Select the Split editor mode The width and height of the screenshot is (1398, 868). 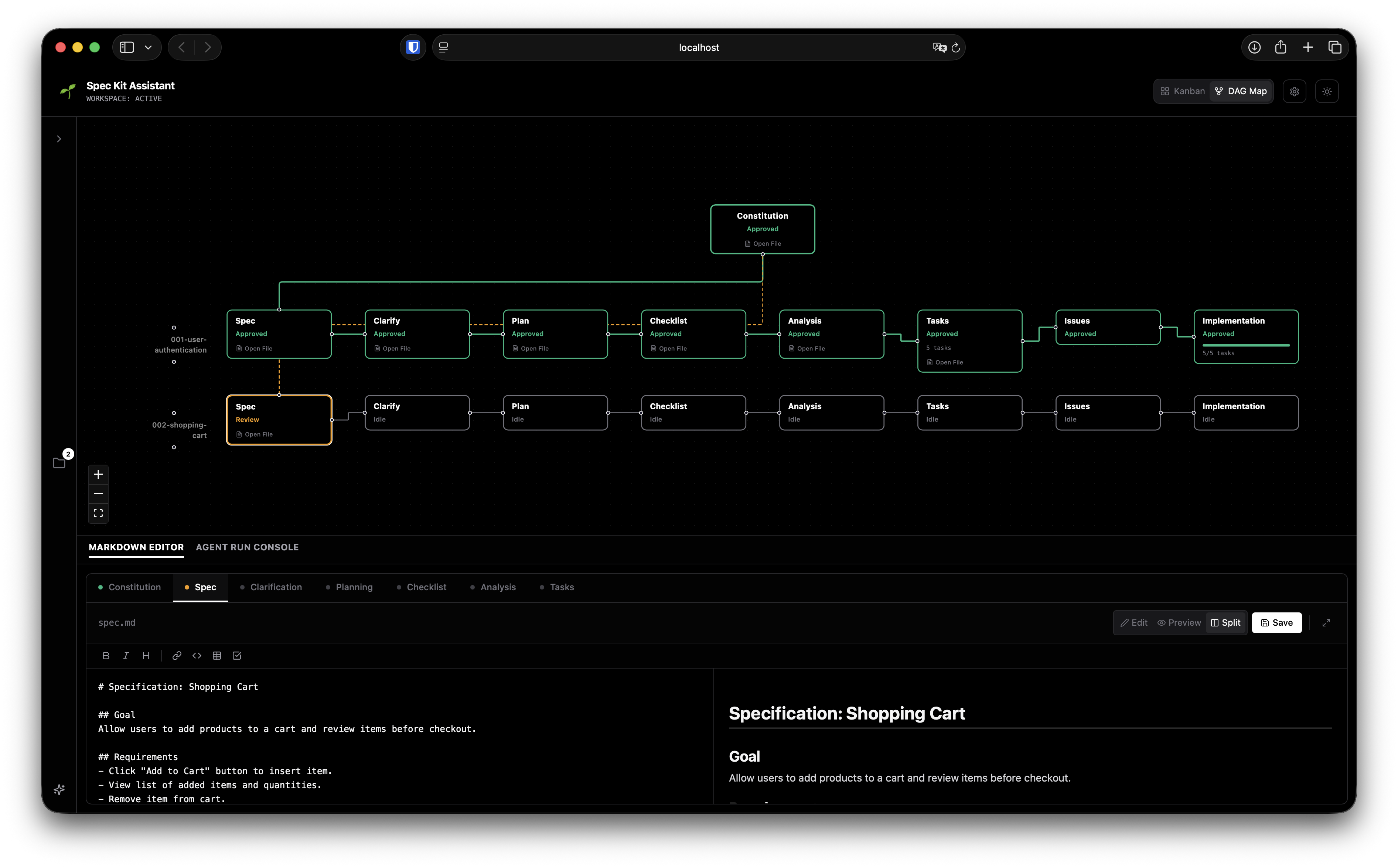[1226, 623]
